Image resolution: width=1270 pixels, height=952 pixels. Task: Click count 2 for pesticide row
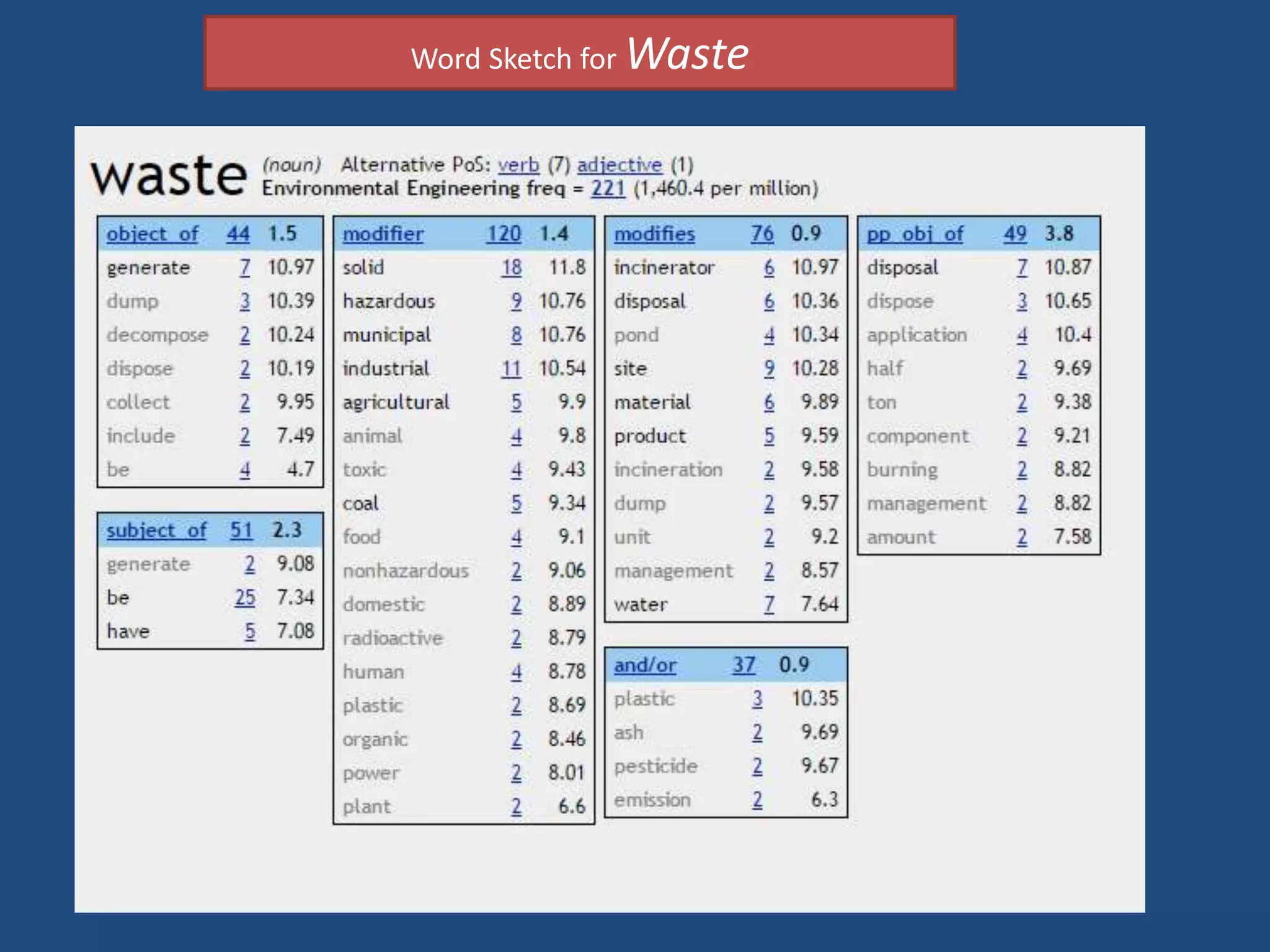tap(757, 766)
